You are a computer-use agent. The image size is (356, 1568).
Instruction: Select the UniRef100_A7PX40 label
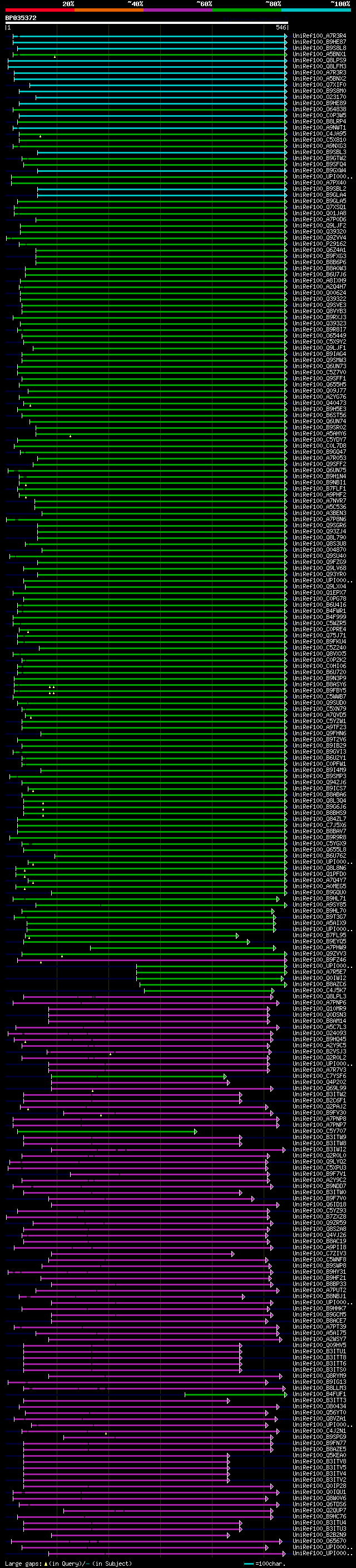click(x=319, y=182)
